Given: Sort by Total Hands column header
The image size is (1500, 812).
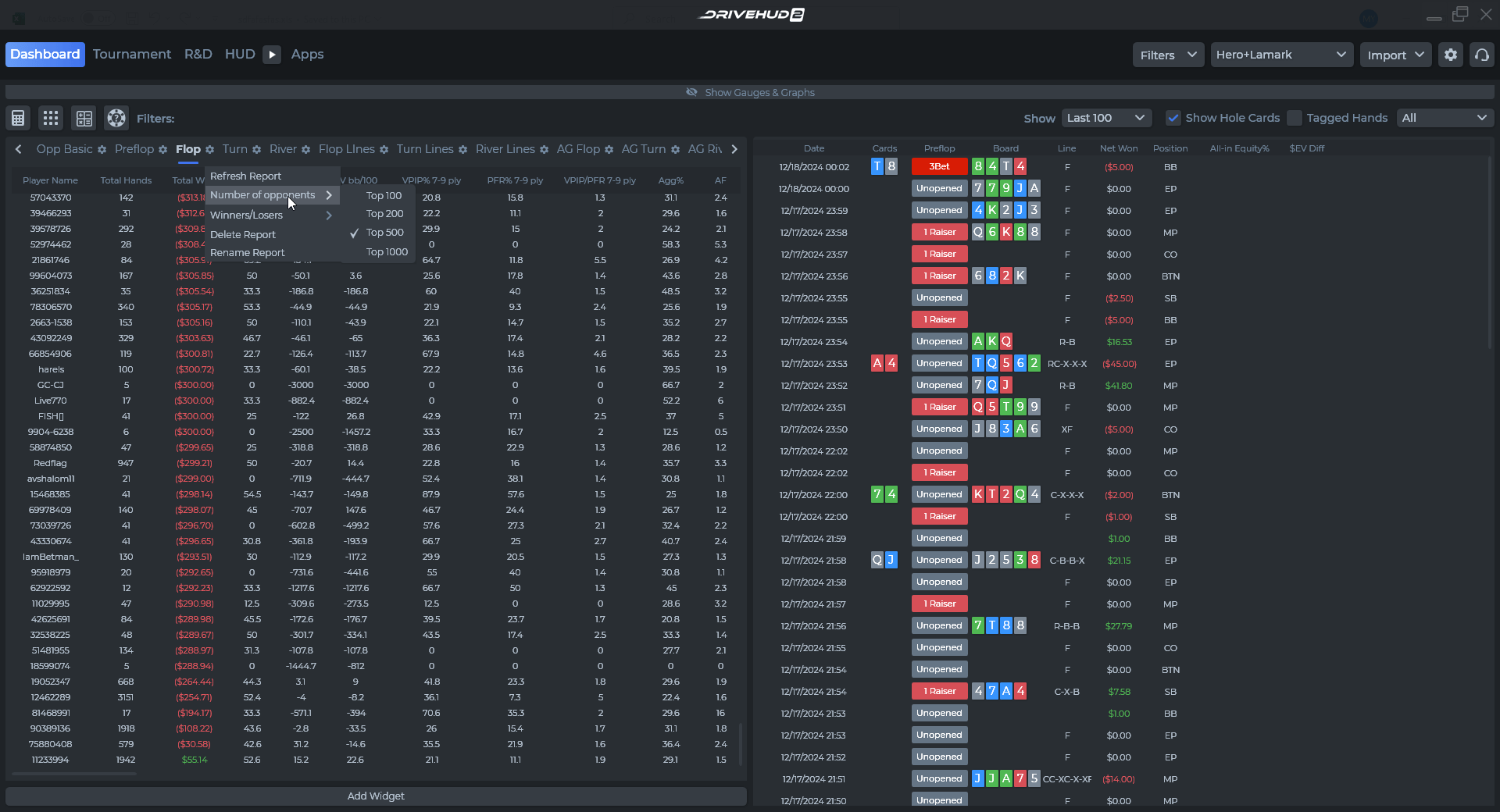Looking at the screenshot, I should click(x=126, y=180).
